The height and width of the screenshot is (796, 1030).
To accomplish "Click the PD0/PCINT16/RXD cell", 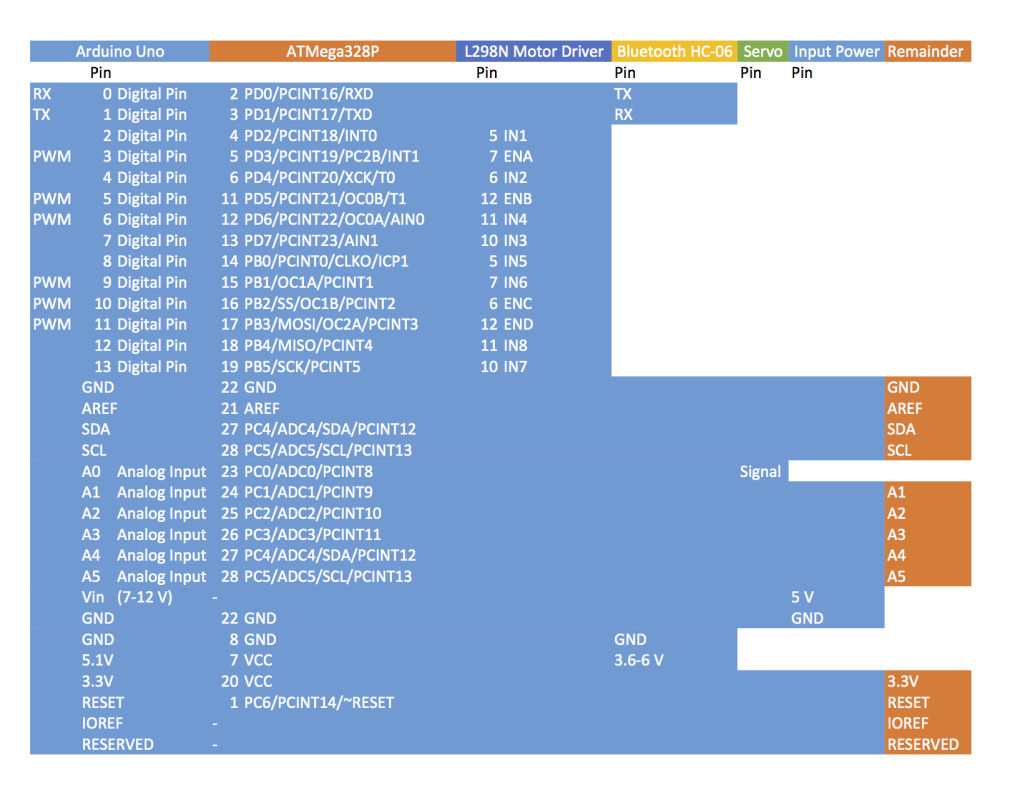I will point(300,93).
